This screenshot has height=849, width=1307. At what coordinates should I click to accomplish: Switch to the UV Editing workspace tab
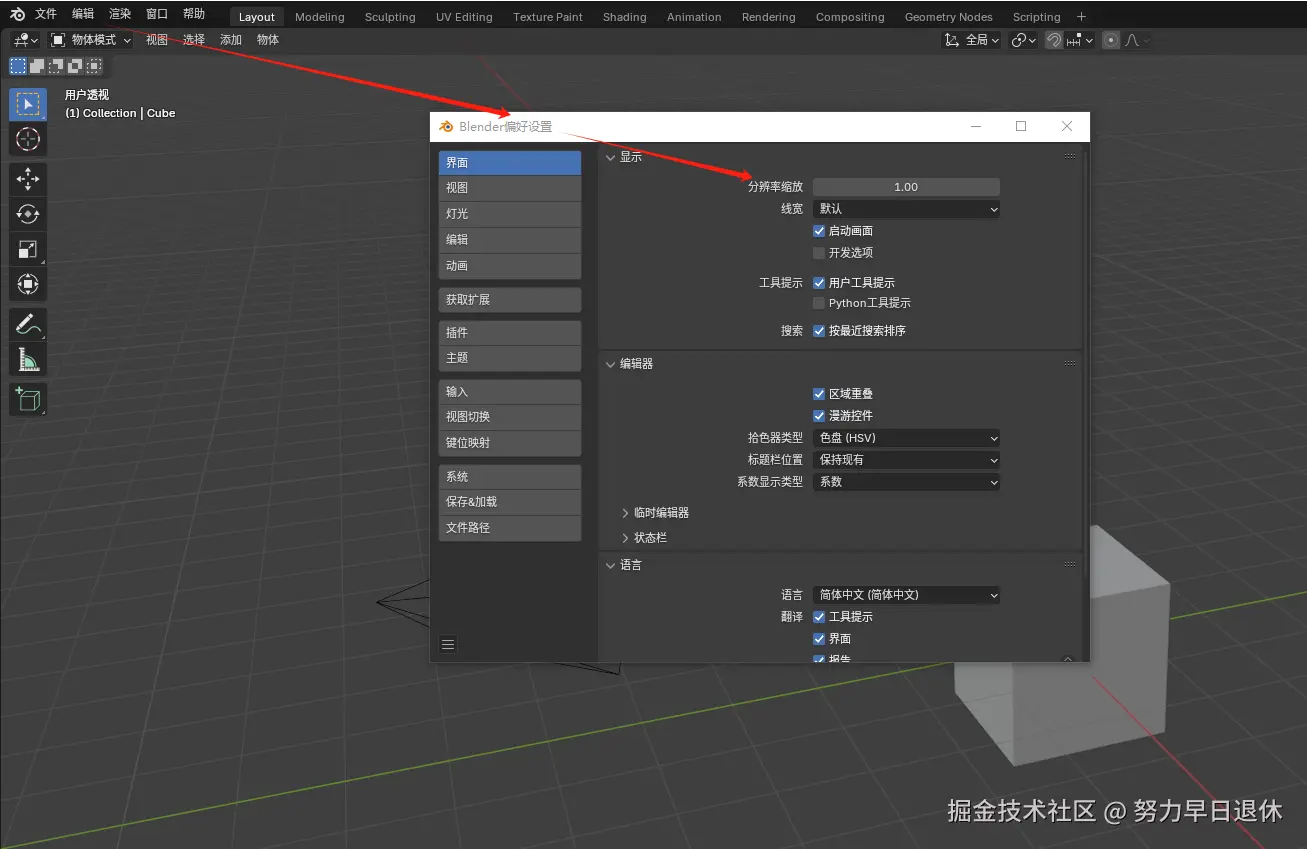point(464,17)
